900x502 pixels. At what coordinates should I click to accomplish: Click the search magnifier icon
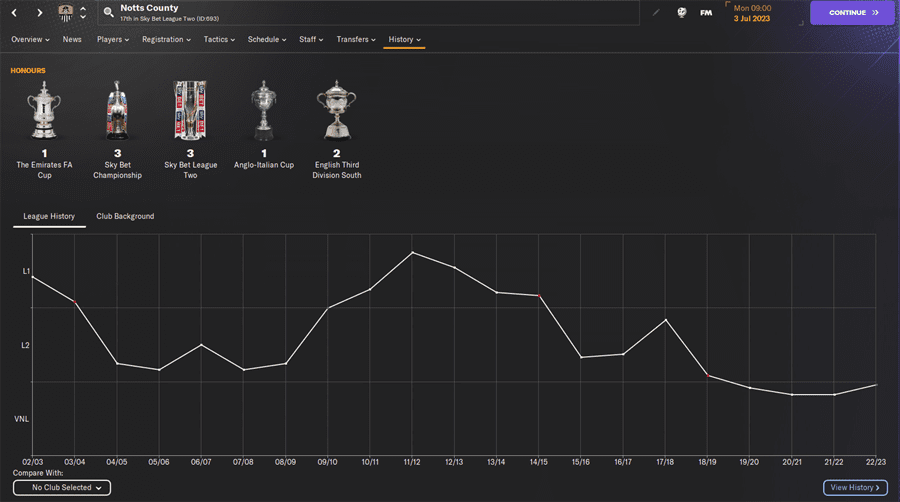[x=108, y=13]
